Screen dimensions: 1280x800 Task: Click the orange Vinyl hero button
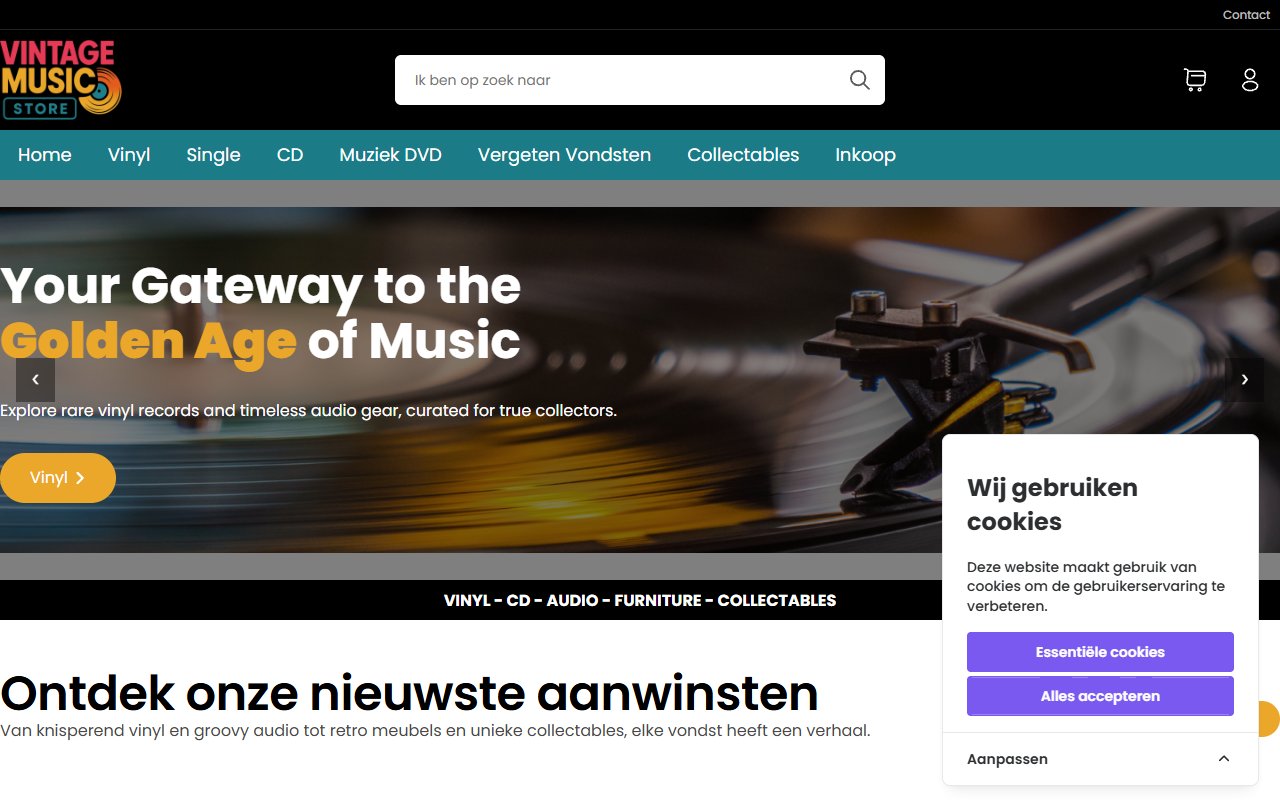pos(58,478)
